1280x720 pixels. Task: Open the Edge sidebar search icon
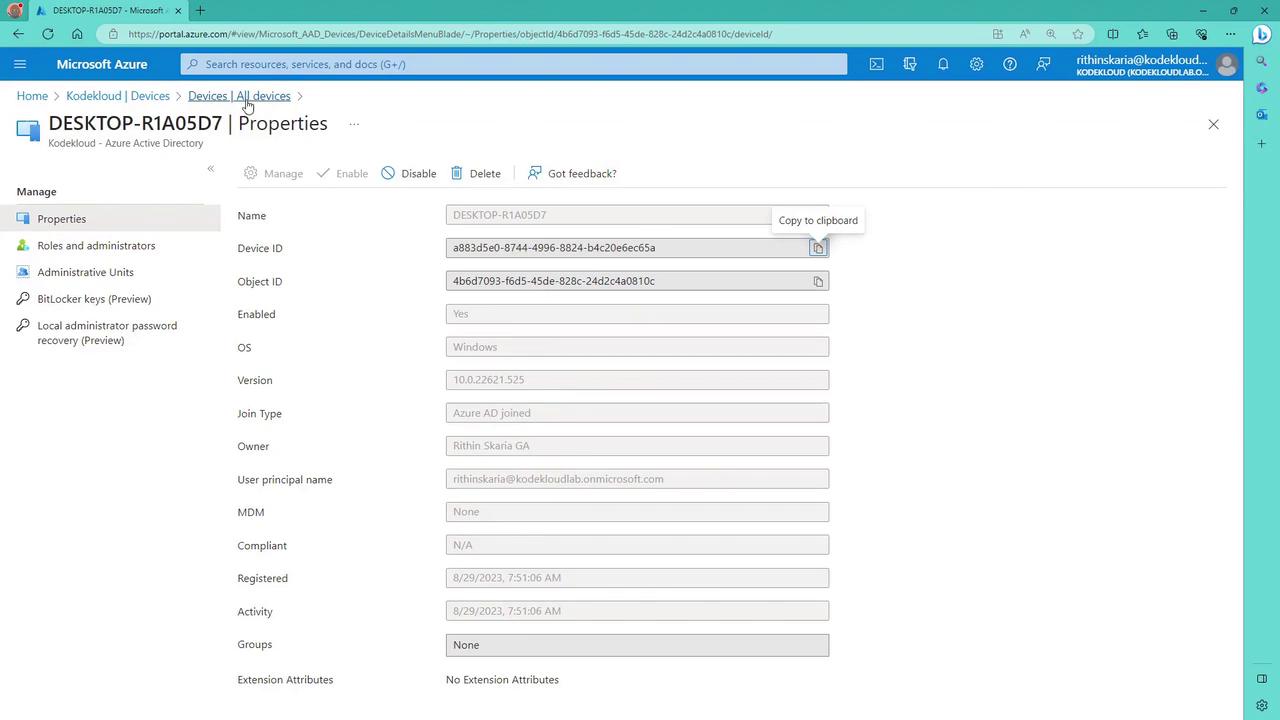click(1262, 62)
